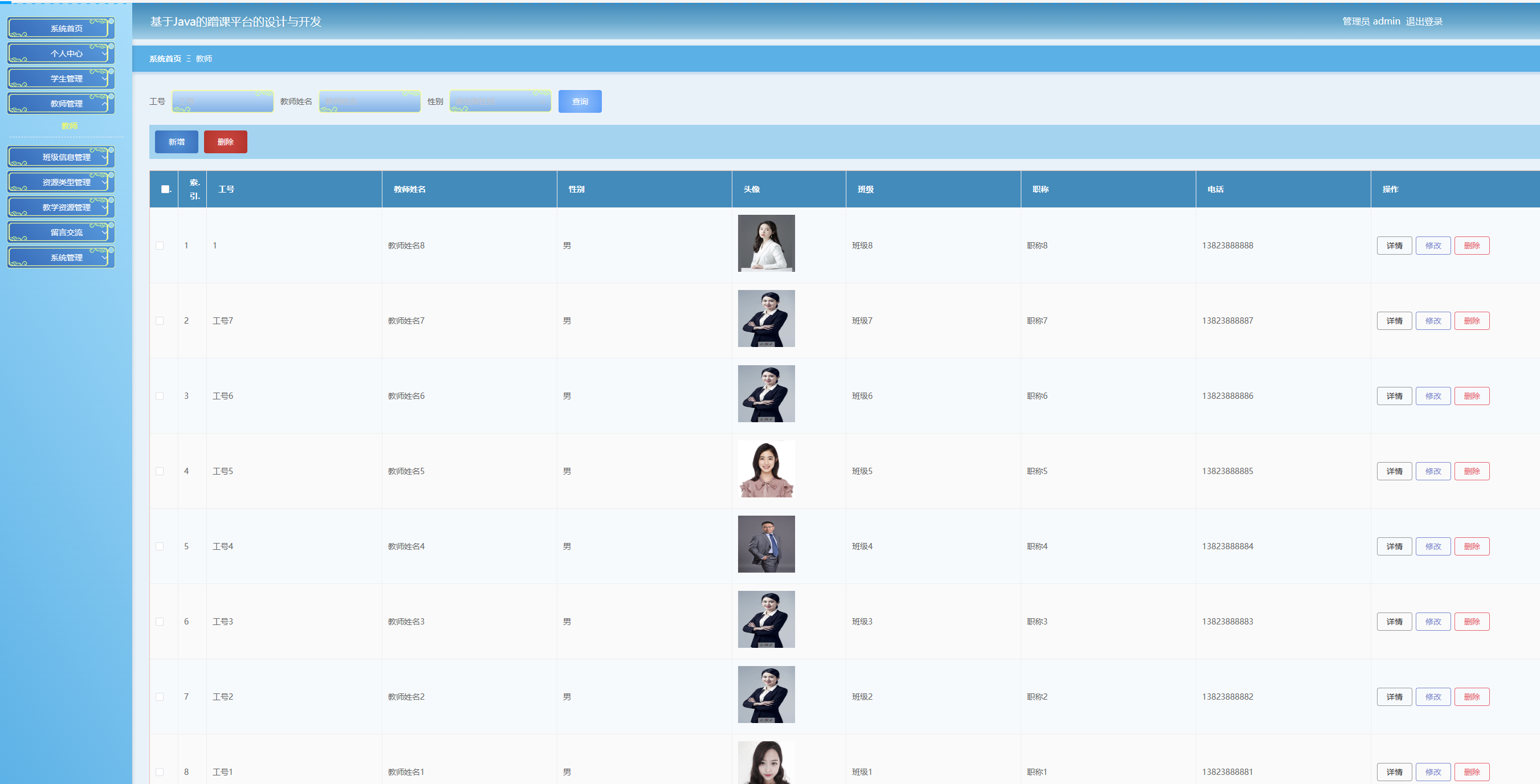Click the 查询 search button

pos(579,101)
